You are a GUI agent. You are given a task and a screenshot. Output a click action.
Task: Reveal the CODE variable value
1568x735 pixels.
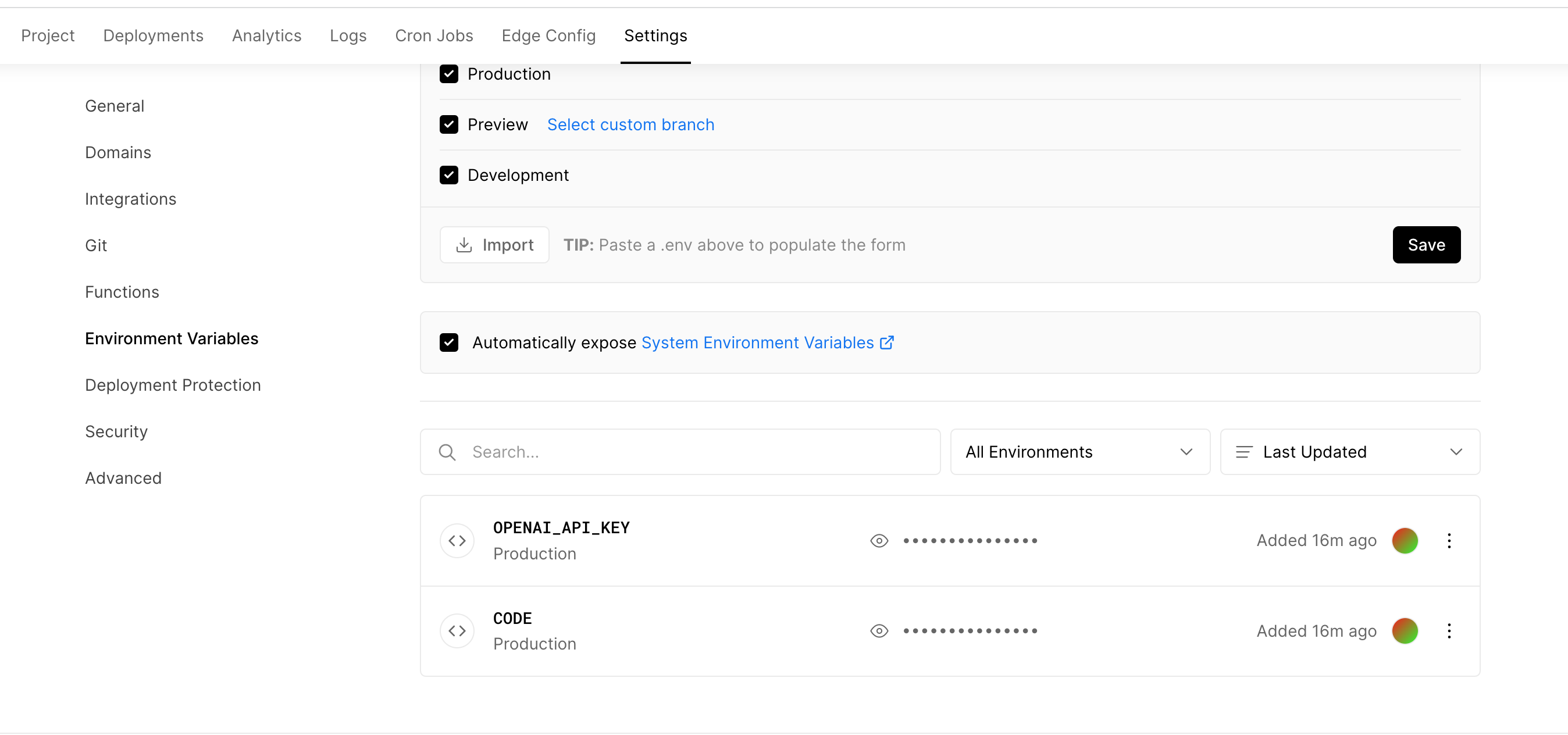point(879,631)
